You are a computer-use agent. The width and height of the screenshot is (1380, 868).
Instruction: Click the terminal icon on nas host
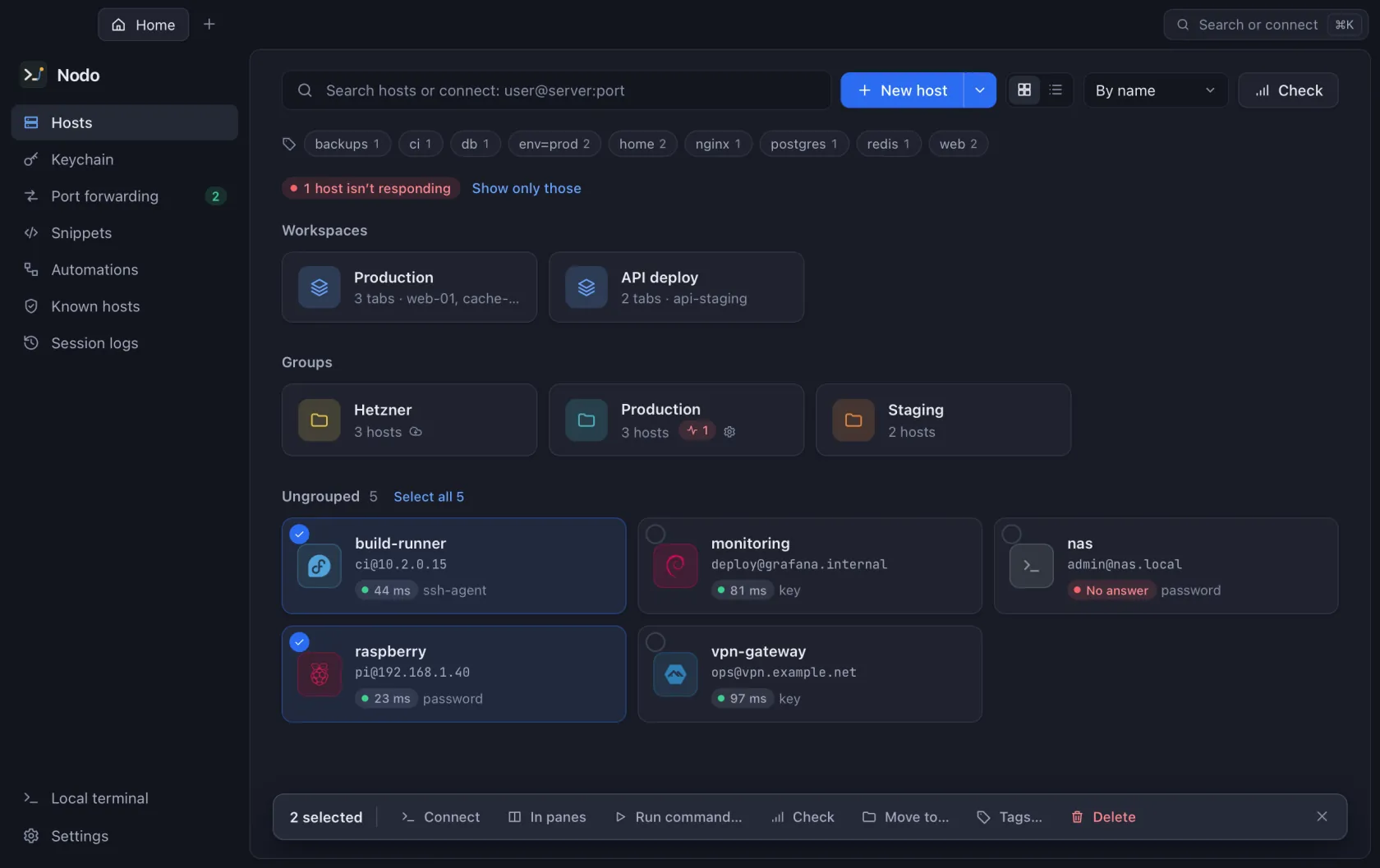click(x=1032, y=566)
